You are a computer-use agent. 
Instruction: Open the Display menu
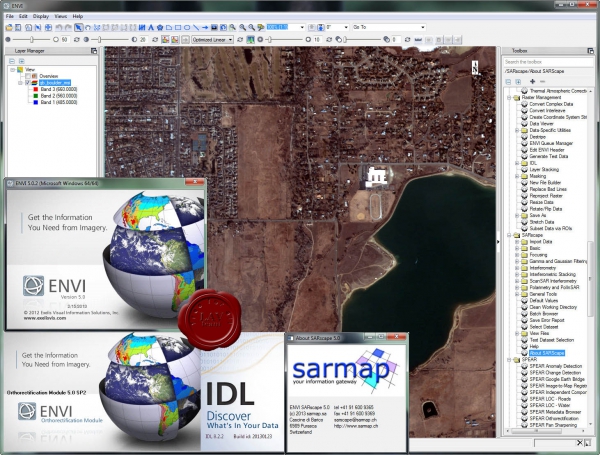point(41,16)
